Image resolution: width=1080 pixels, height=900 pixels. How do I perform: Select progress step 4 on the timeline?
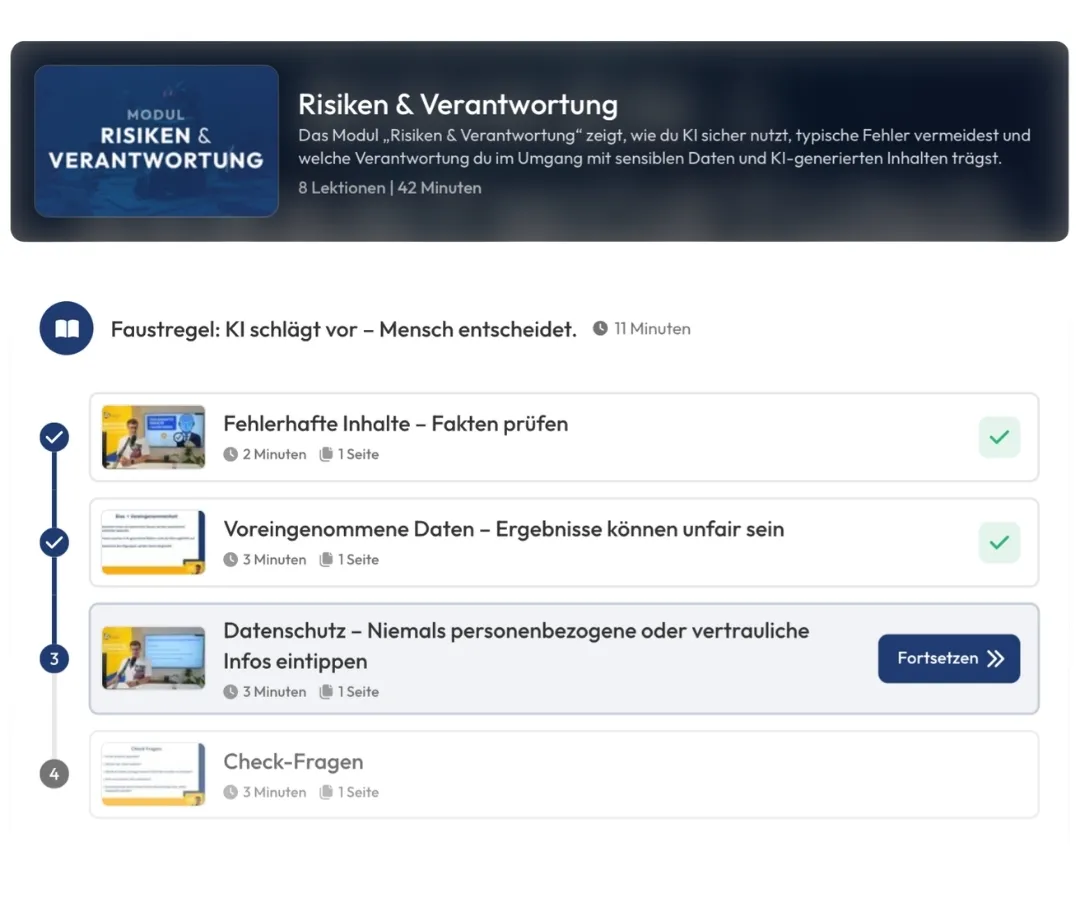point(54,773)
